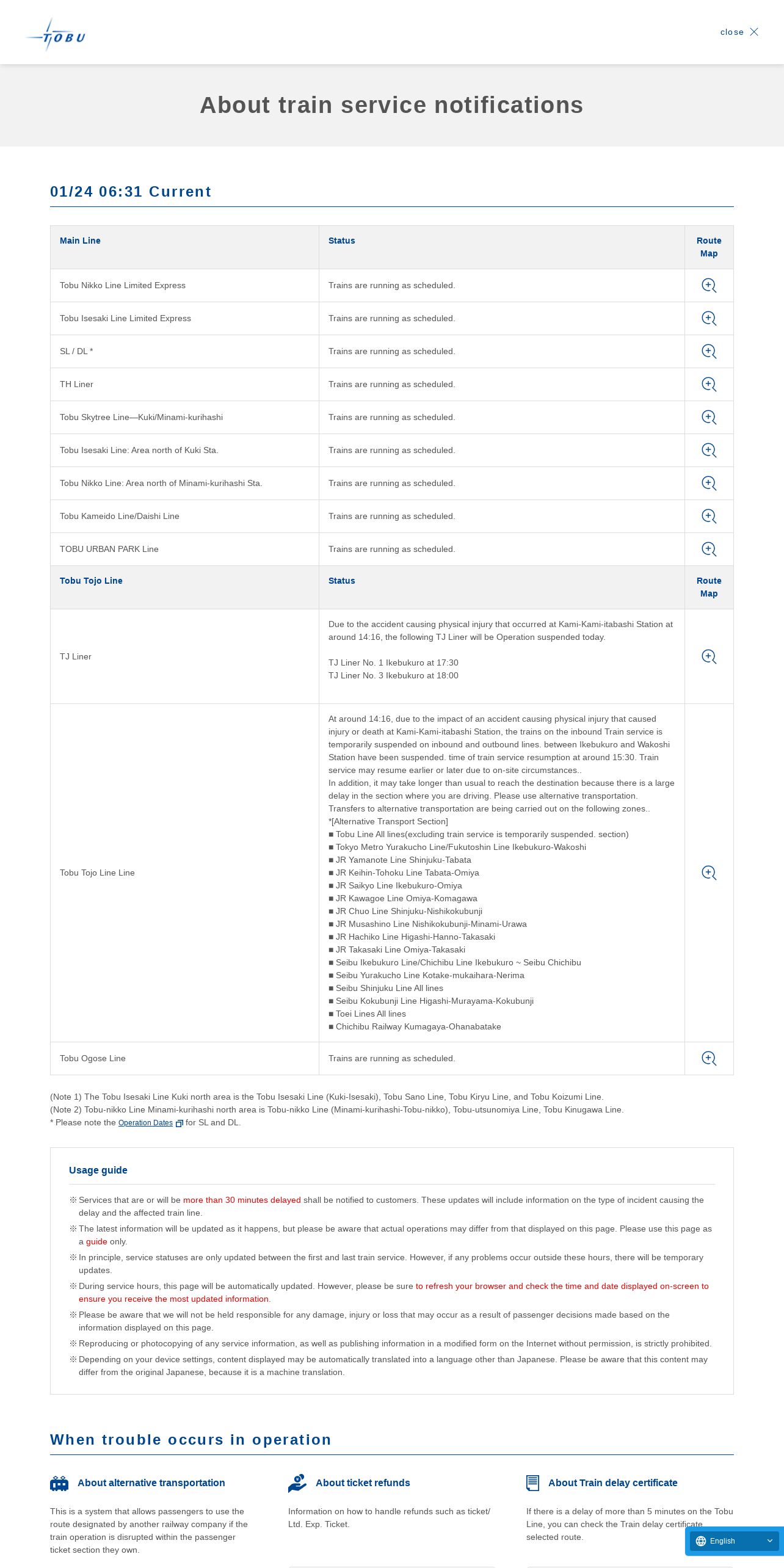Click the Tobu Tojo Line Line row name
Screen dimensions: 784x1568
(97, 873)
